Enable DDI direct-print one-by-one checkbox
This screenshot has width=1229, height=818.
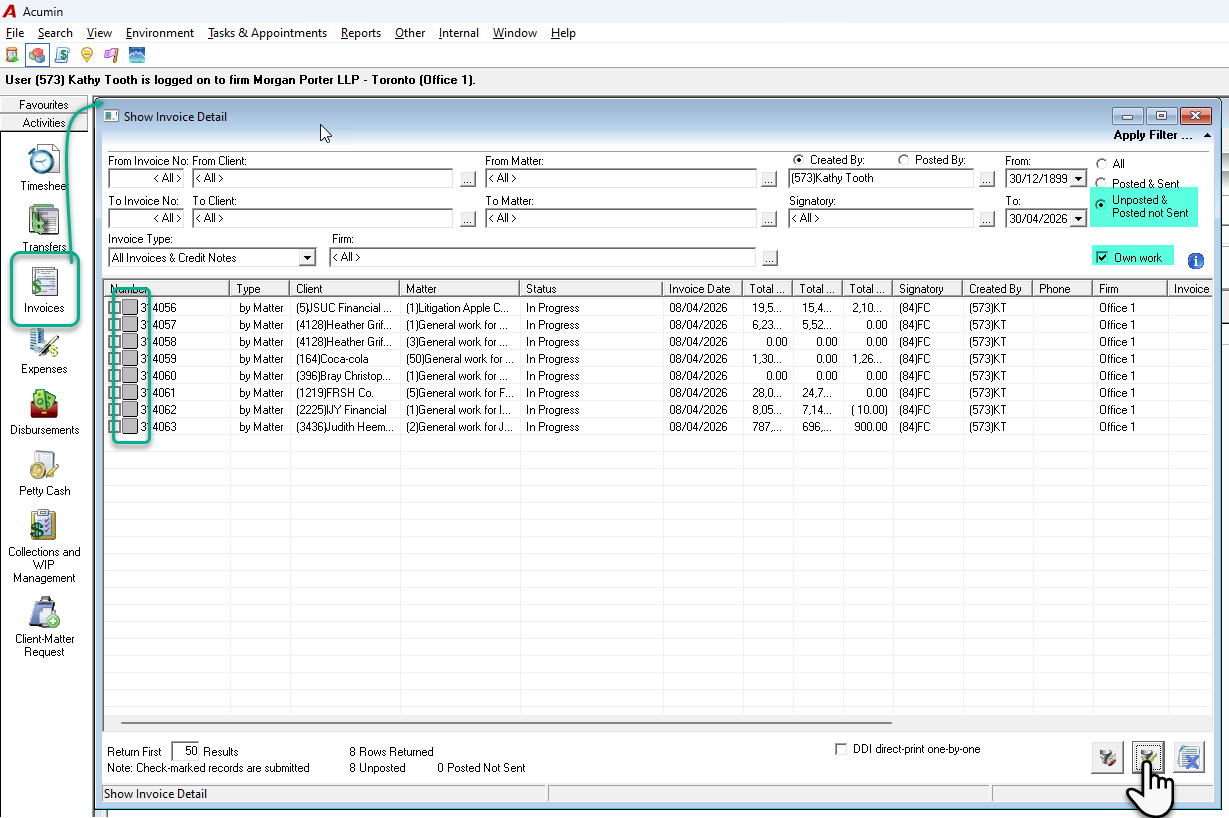[841, 749]
